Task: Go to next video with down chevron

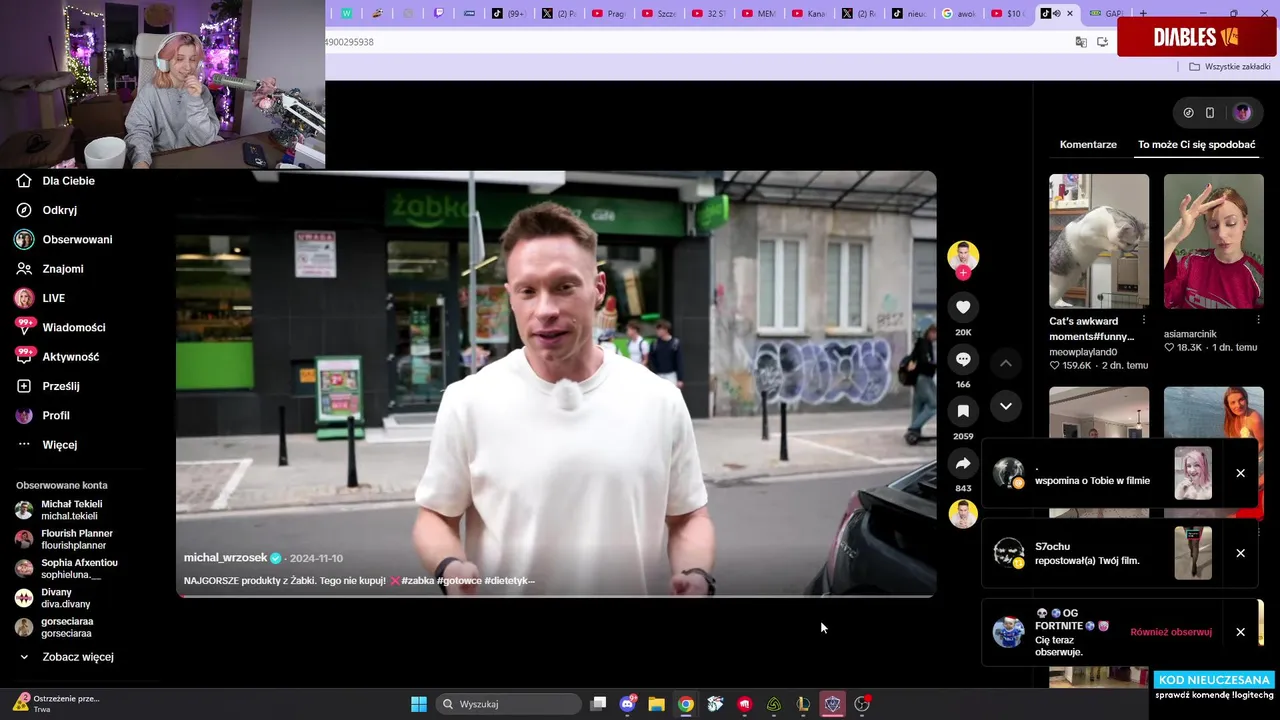Action: pos(1006,406)
